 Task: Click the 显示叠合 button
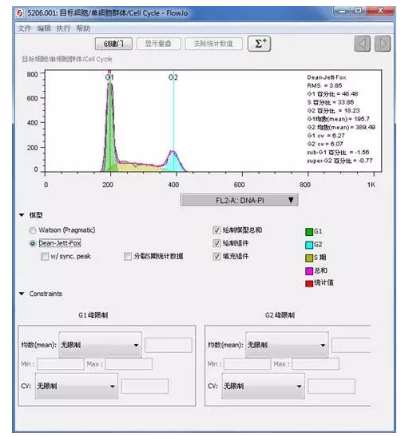click(x=158, y=44)
